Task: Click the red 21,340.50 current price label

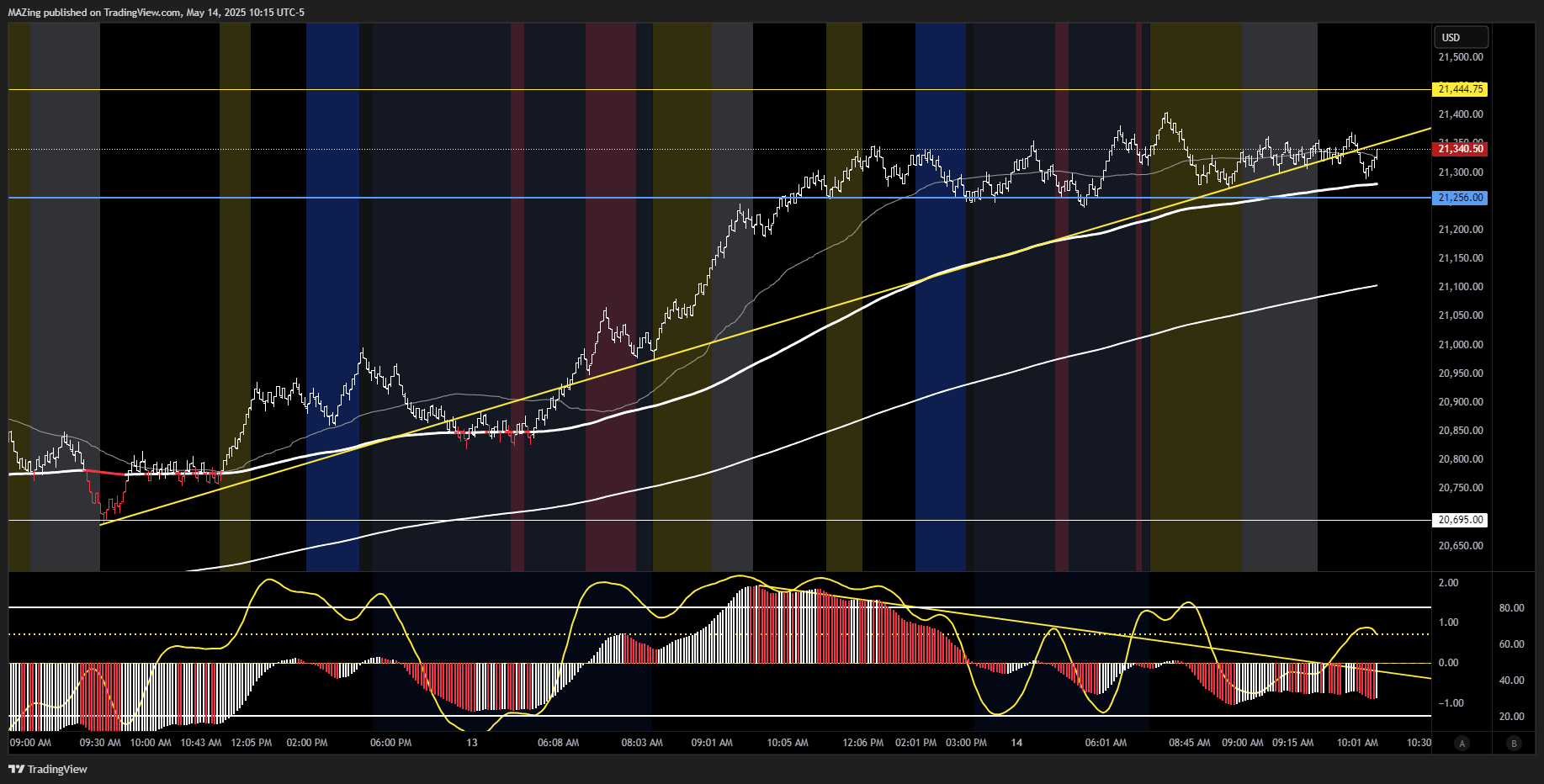Action: click(1460, 149)
